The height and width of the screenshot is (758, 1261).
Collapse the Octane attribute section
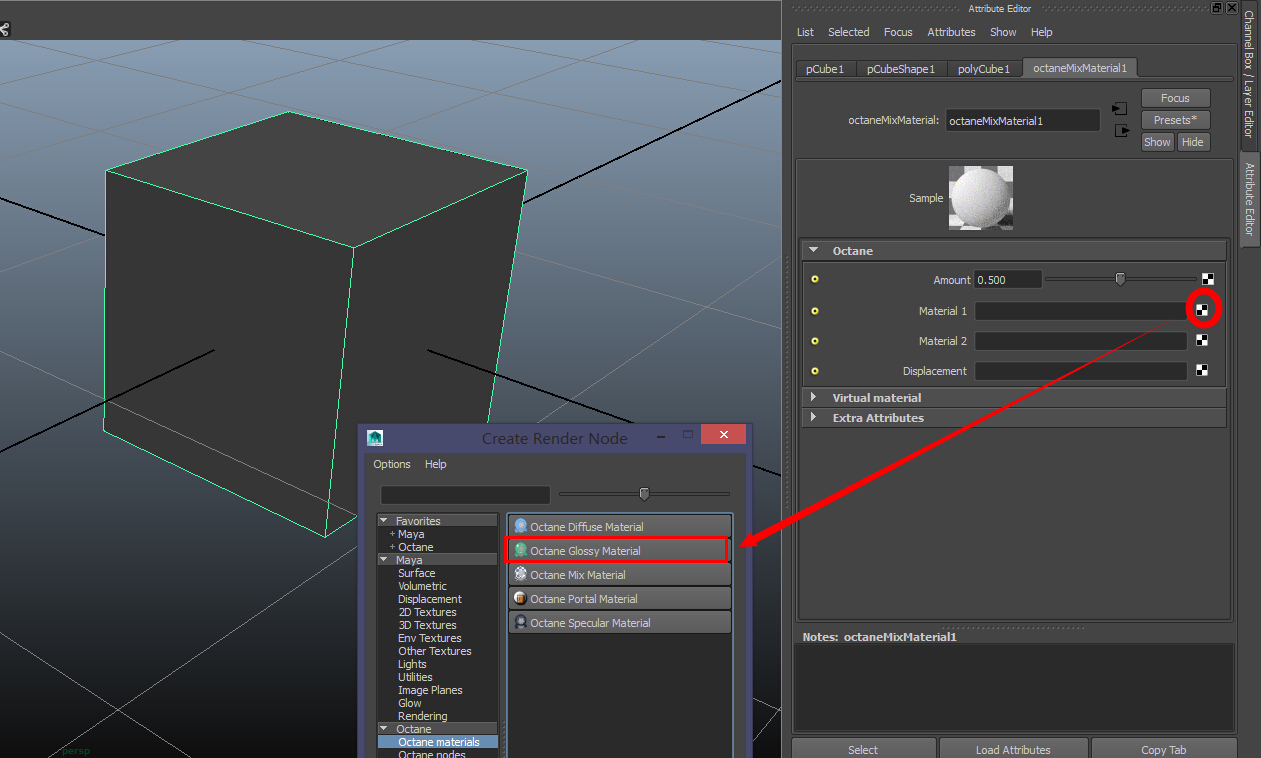pos(814,250)
